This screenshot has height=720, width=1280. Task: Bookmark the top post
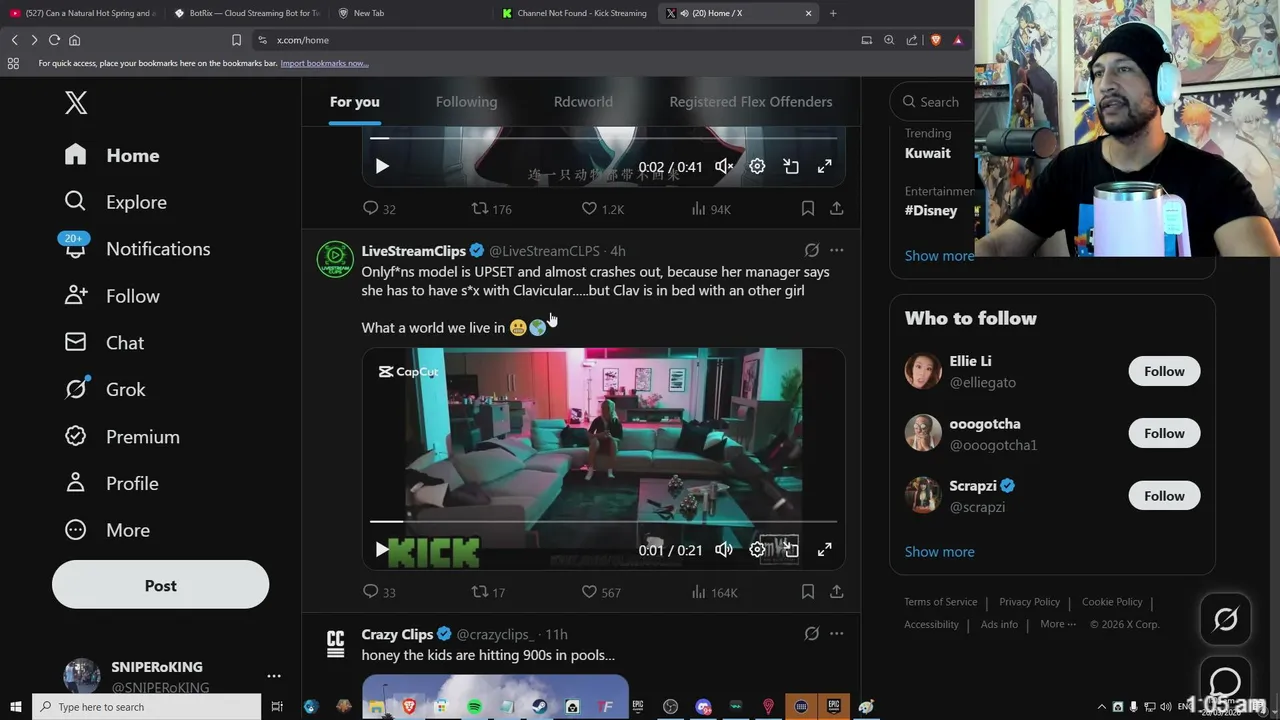[807, 208]
